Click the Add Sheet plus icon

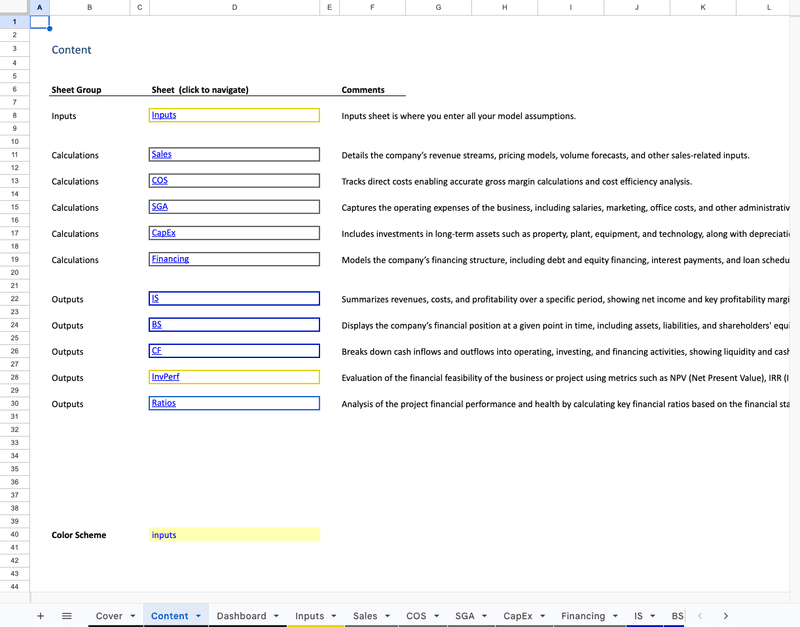[40, 616]
